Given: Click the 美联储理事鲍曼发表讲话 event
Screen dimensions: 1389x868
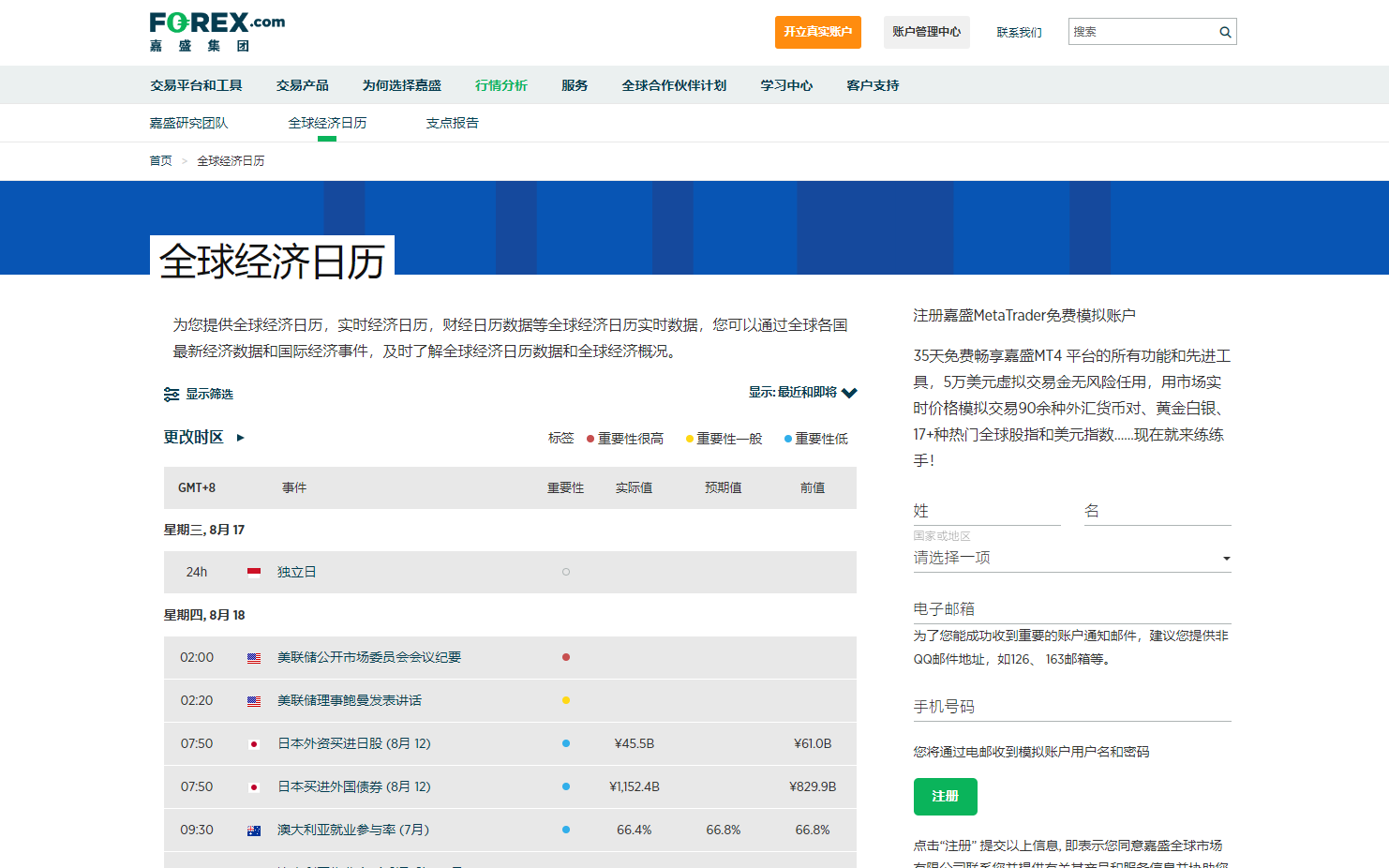Looking at the screenshot, I should [350, 701].
